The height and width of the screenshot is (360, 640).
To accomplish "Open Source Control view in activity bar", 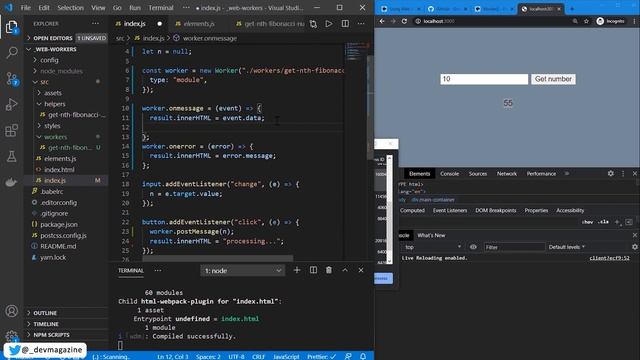I will coord(12,78).
